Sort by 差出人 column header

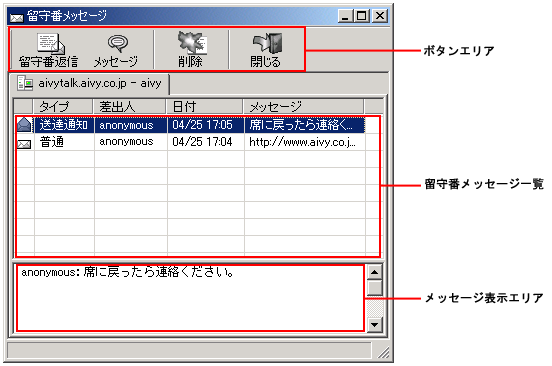pos(129,106)
